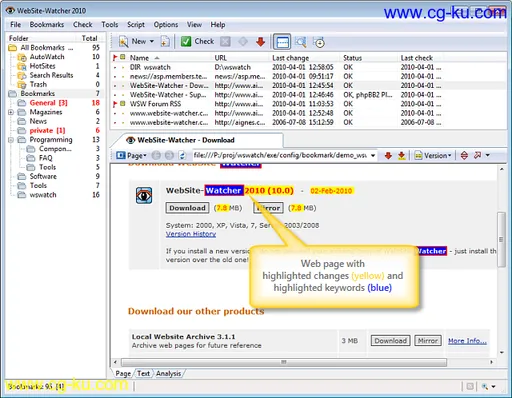Click the red arrow with yellow highlight icon

coord(401,156)
